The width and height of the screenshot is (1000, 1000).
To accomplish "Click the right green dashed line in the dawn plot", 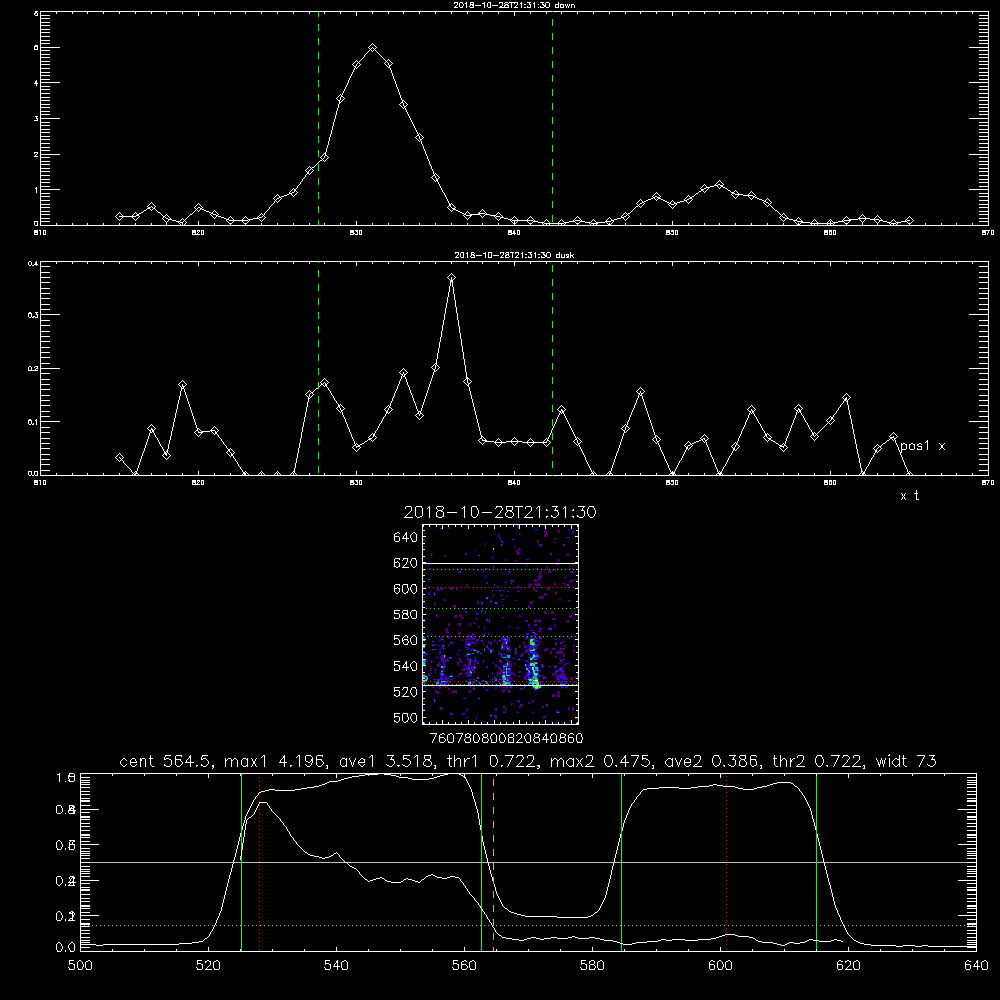I will pyautogui.click(x=552, y=118).
